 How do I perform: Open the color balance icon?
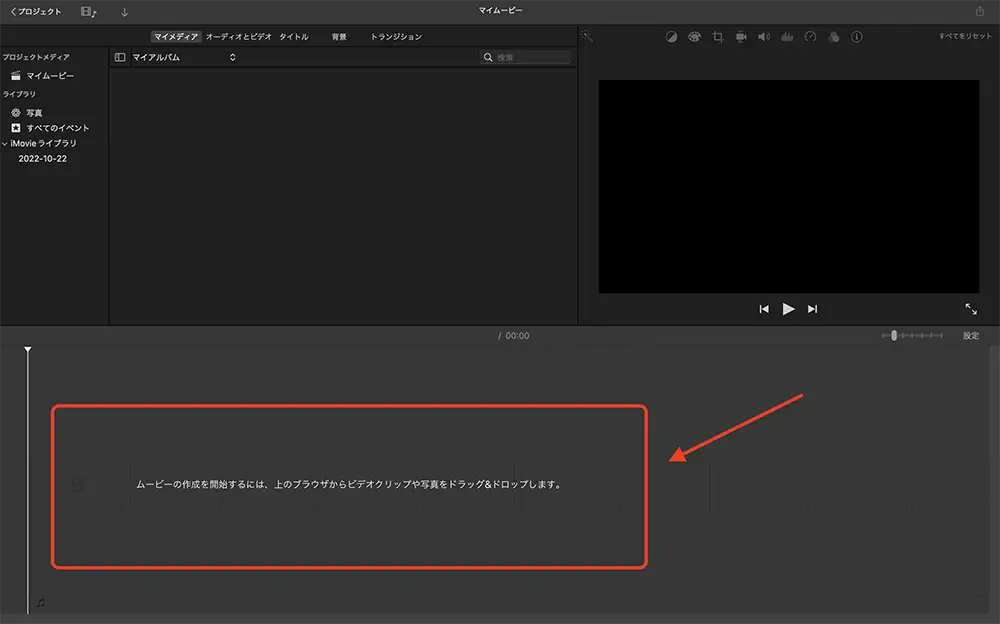pos(672,37)
